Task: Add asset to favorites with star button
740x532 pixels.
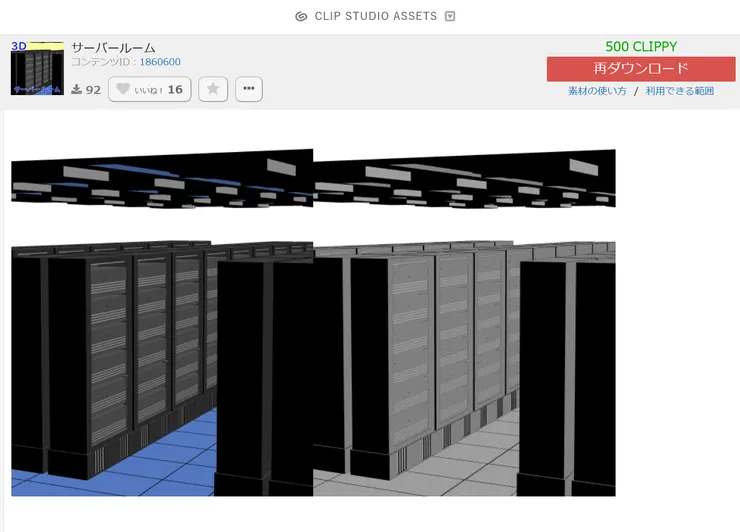Action: [213, 89]
